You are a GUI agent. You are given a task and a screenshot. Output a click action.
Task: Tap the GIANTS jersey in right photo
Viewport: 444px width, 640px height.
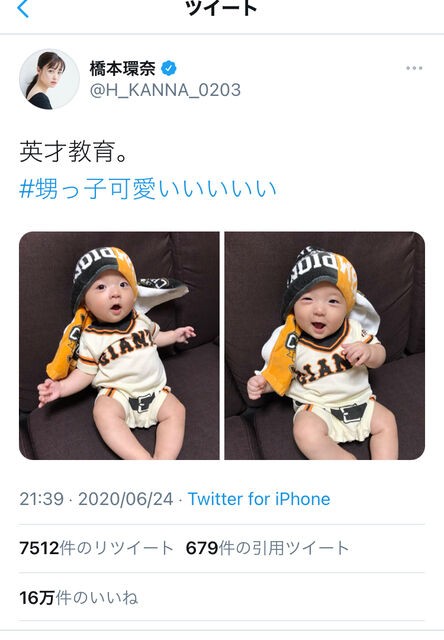[326, 359]
